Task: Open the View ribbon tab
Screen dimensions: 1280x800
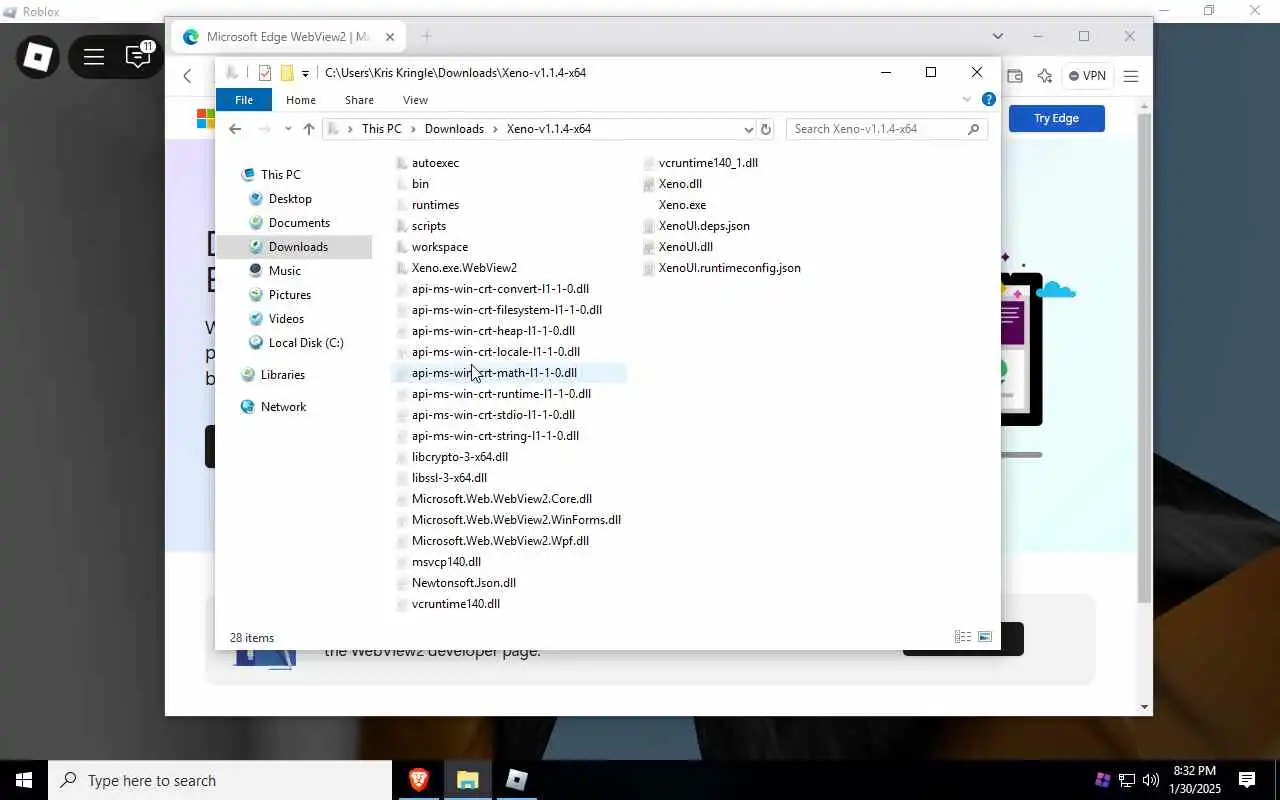Action: (x=415, y=100)
